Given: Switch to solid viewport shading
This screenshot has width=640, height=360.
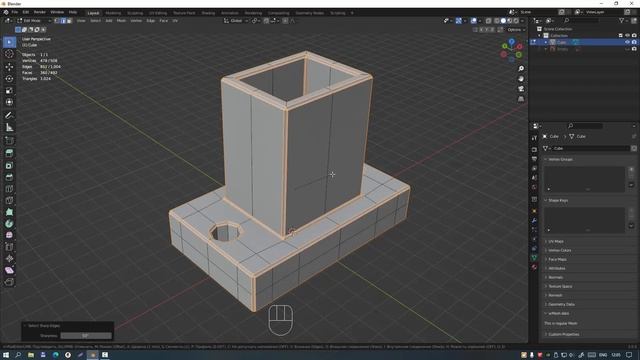Looking at the screenshot, I should 503,20.
